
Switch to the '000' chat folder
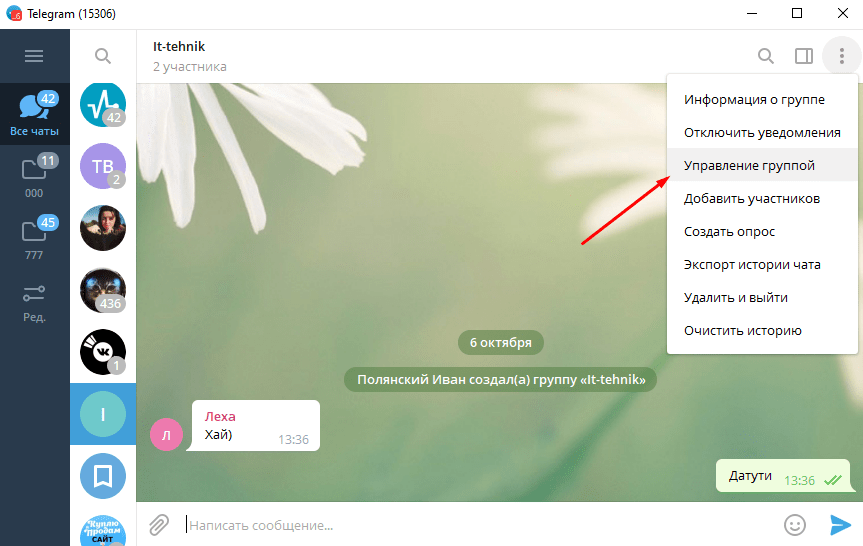tap(34, 177)
